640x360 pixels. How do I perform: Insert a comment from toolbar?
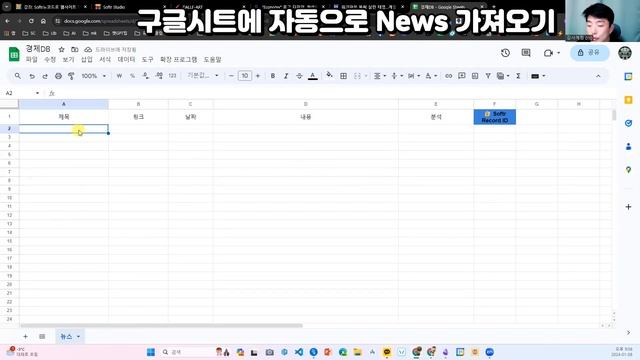(x=462, y=76)
